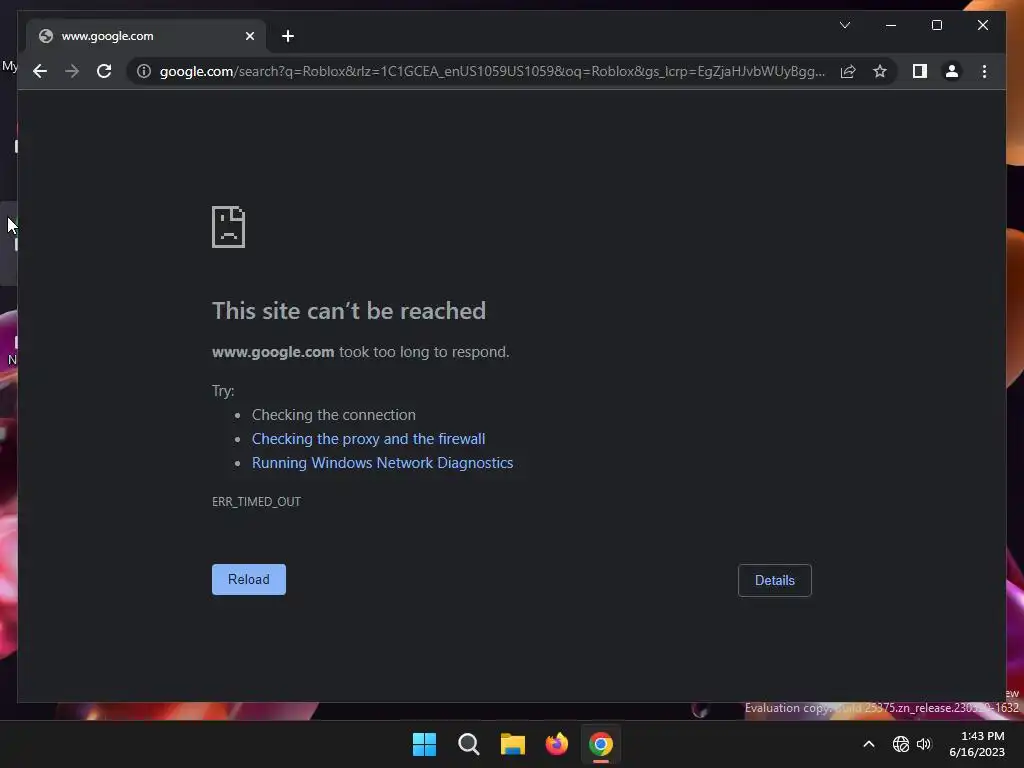1024x768 pixels.
Task: Click the ERR_TIMED_OUT error code text
Action: click(x=256, y=502)
